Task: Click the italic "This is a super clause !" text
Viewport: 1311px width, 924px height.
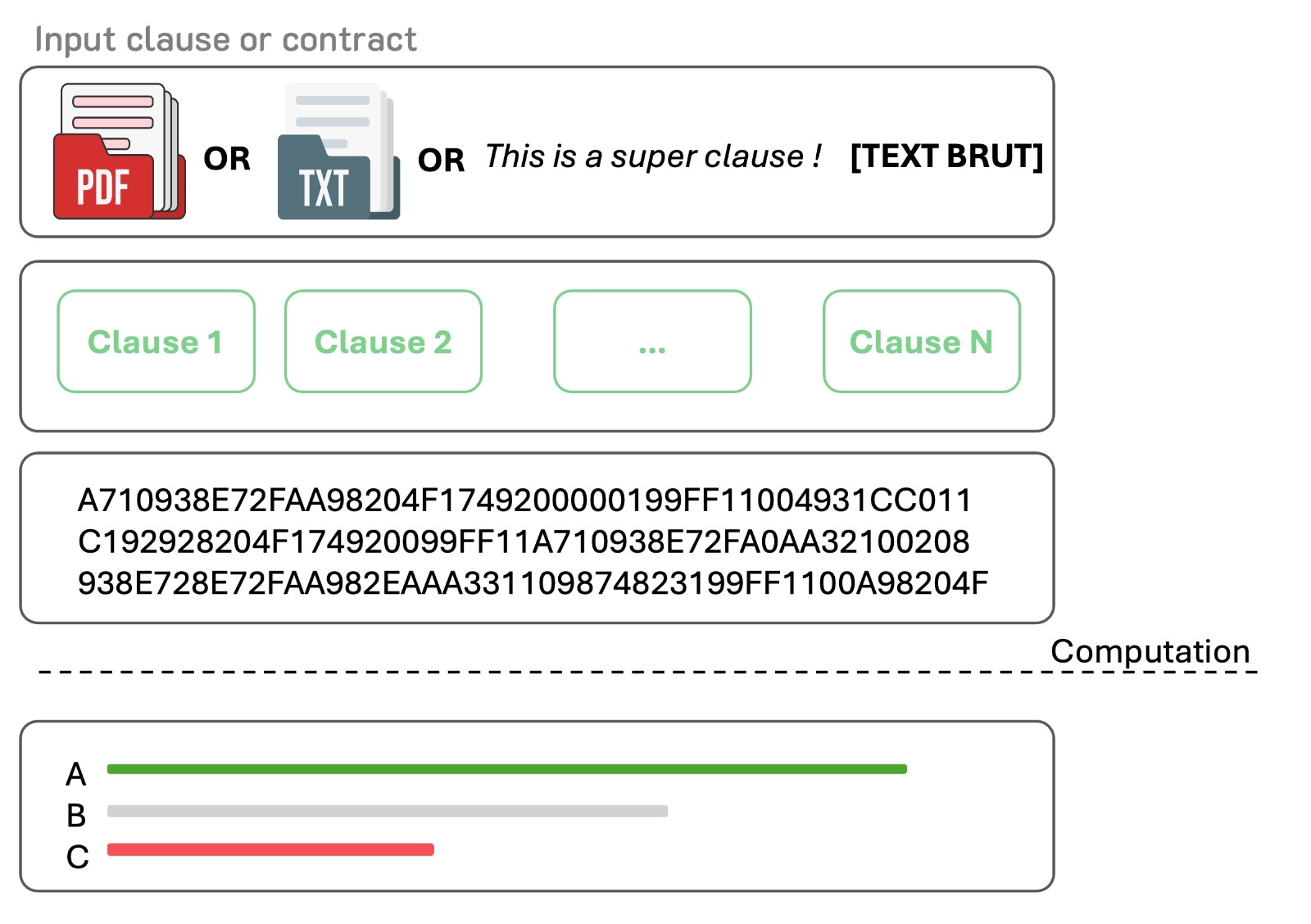Action: [653, 156]
